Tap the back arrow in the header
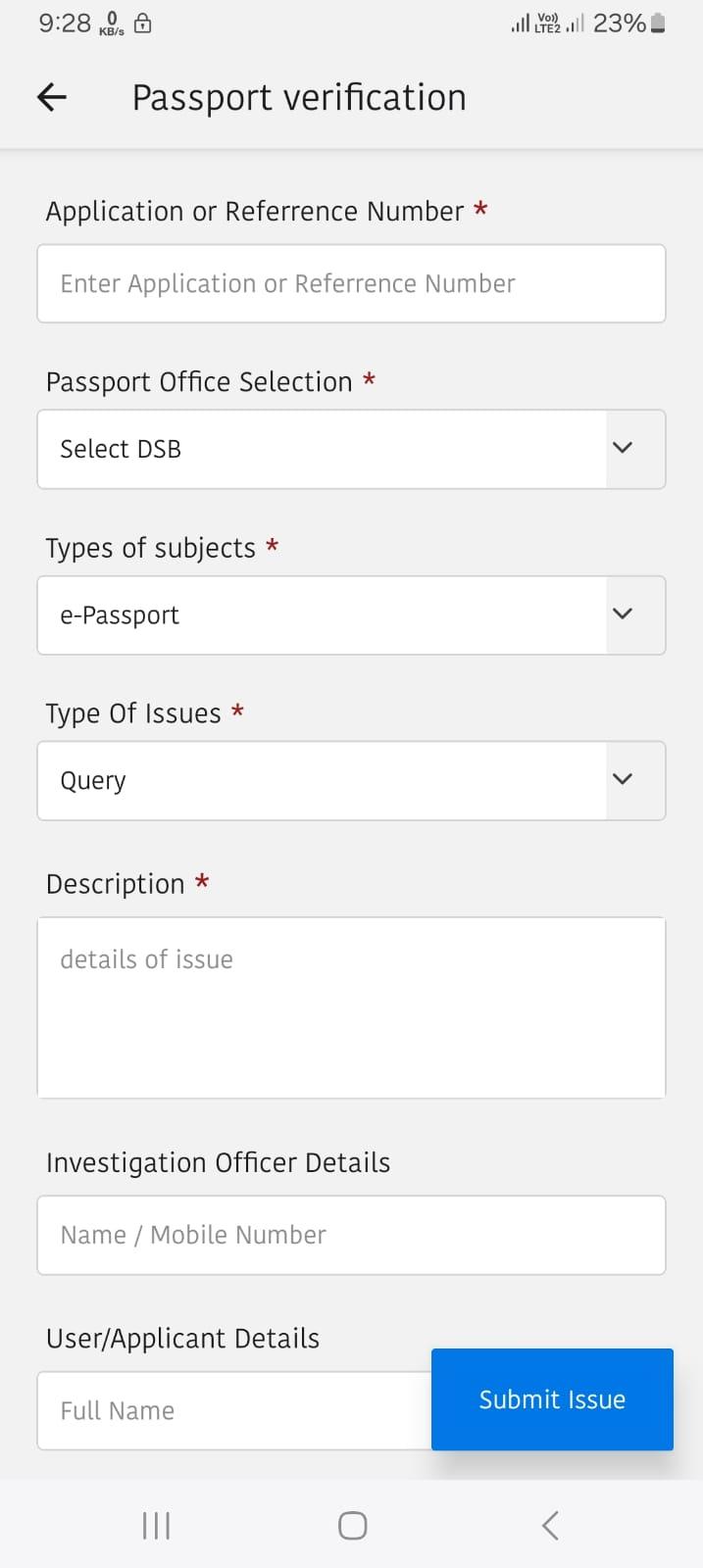This screenshot has width=703, height=1568. click(52, 97)
